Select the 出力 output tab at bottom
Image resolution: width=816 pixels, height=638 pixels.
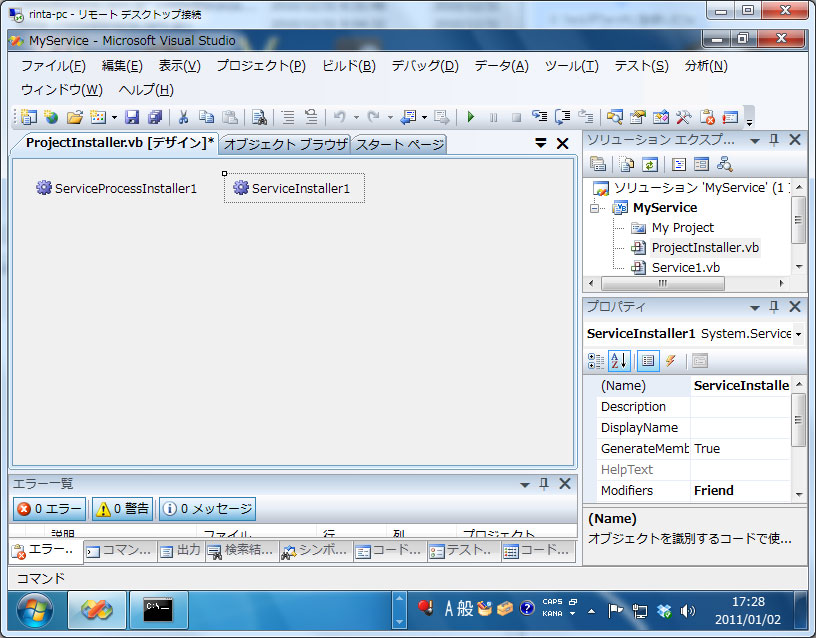[x=181, y=551]
